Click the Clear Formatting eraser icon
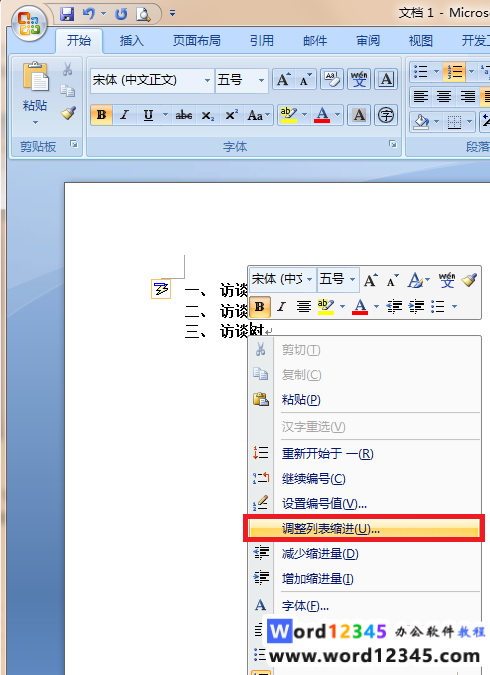 [332, 80]
